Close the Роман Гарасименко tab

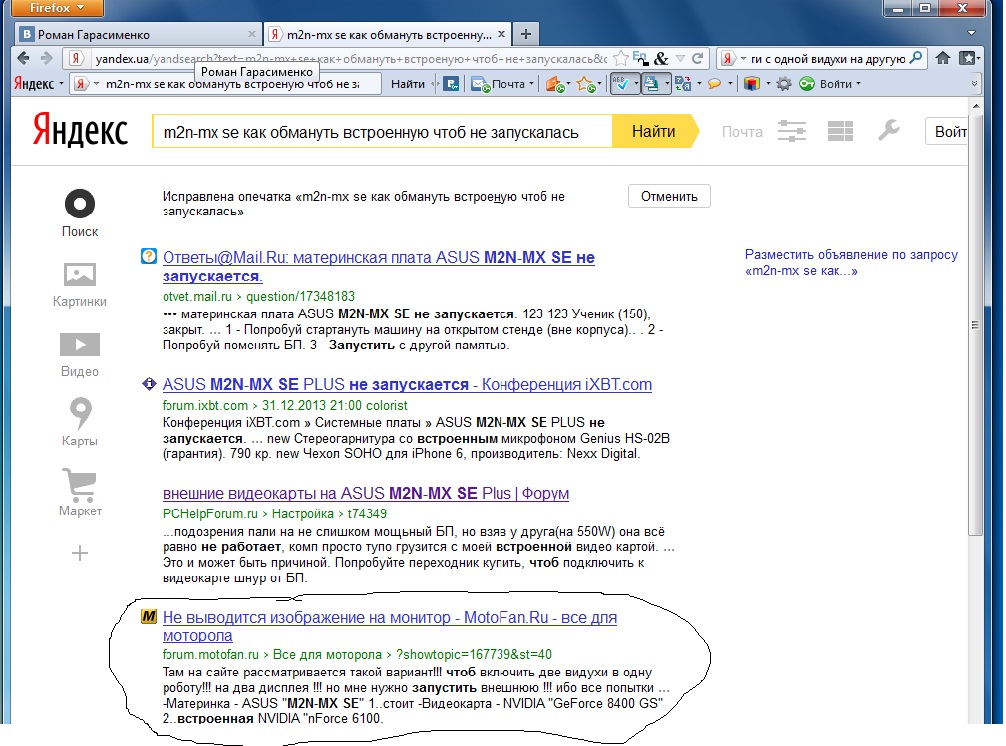252,34
